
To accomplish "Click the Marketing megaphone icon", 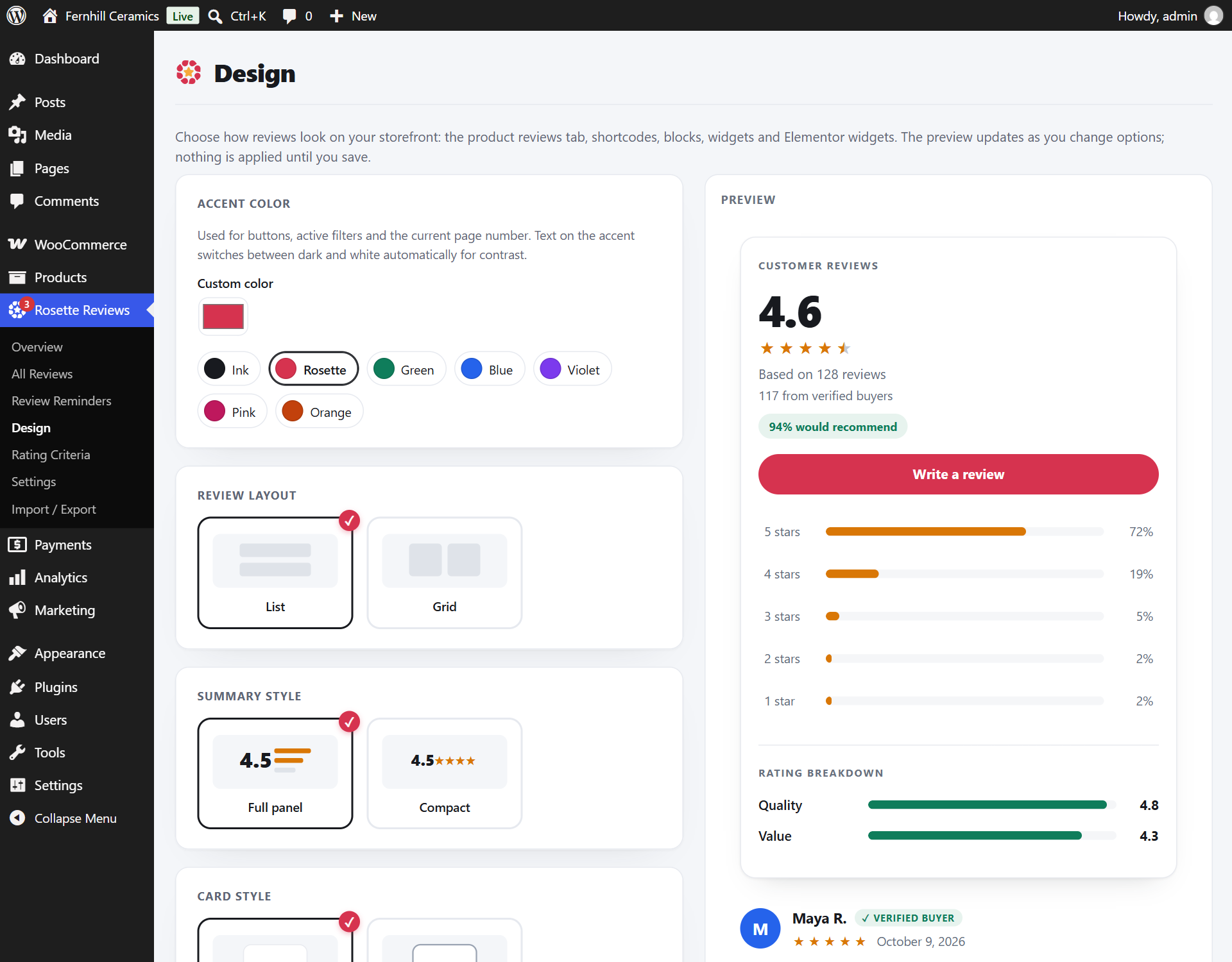I will pyautogui.click(x=17, y=610).
